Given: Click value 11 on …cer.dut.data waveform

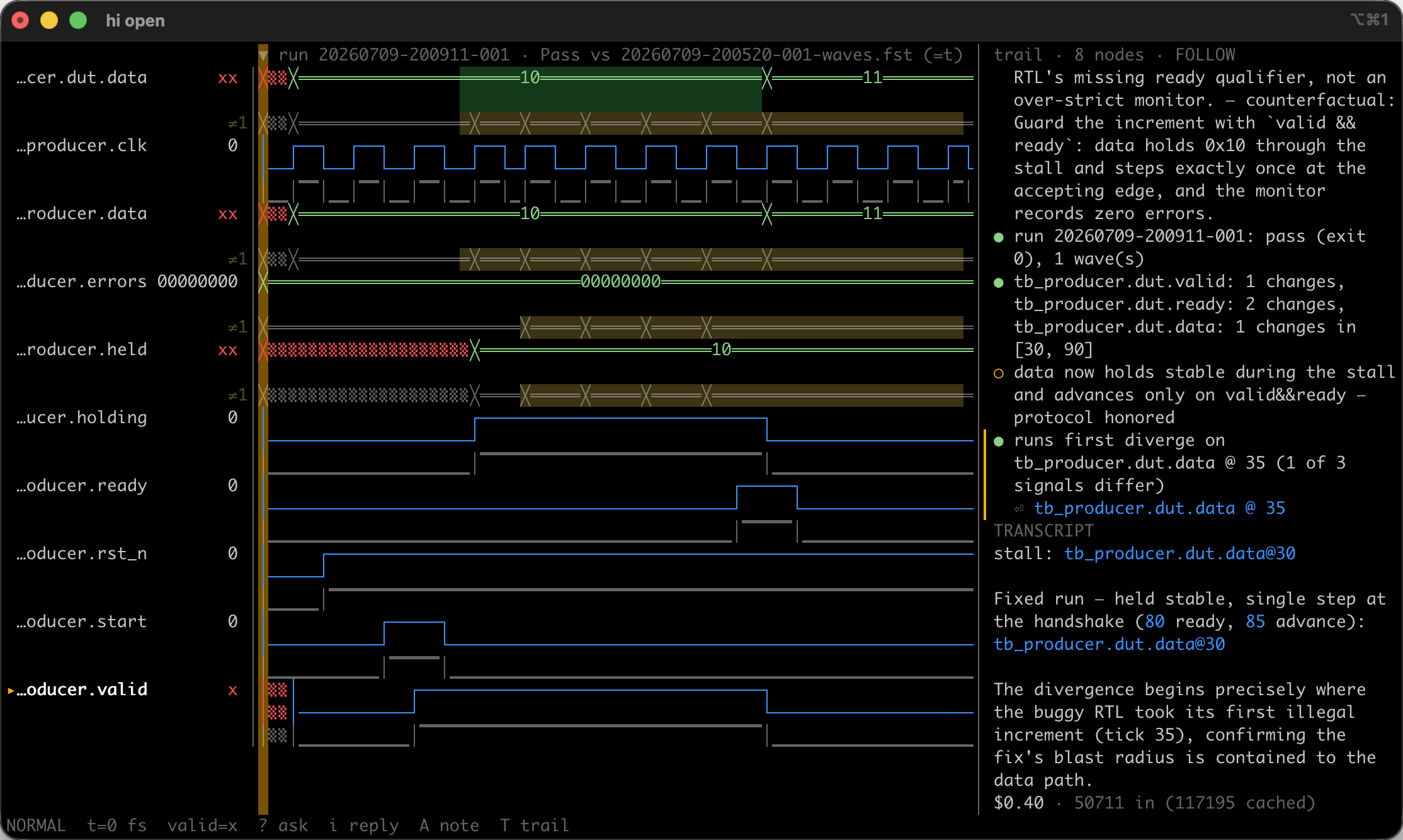Looking at the screenshot, I should 872,78.
